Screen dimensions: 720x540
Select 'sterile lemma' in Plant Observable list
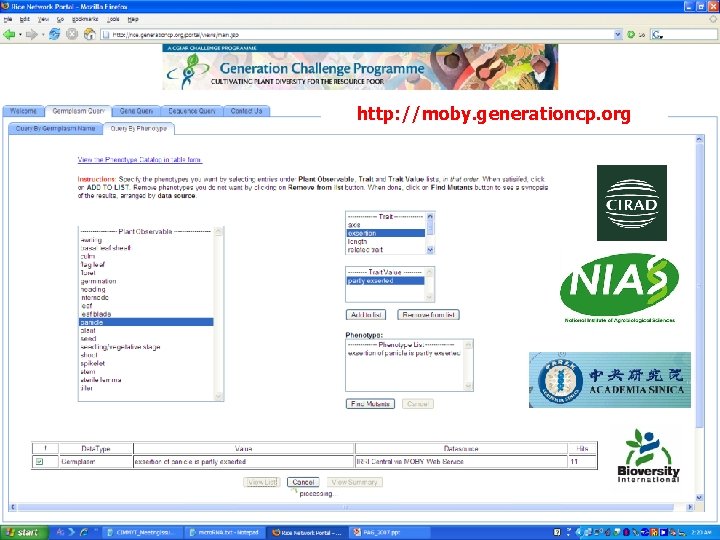146,380
